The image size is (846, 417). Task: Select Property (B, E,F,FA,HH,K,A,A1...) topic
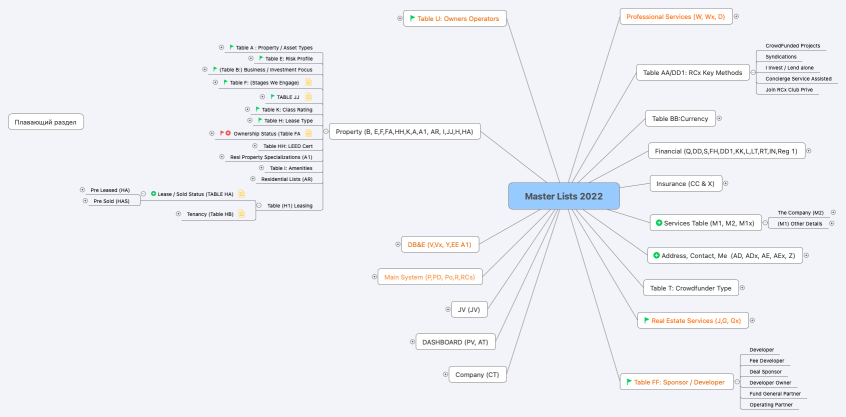(x=405, y=132)
